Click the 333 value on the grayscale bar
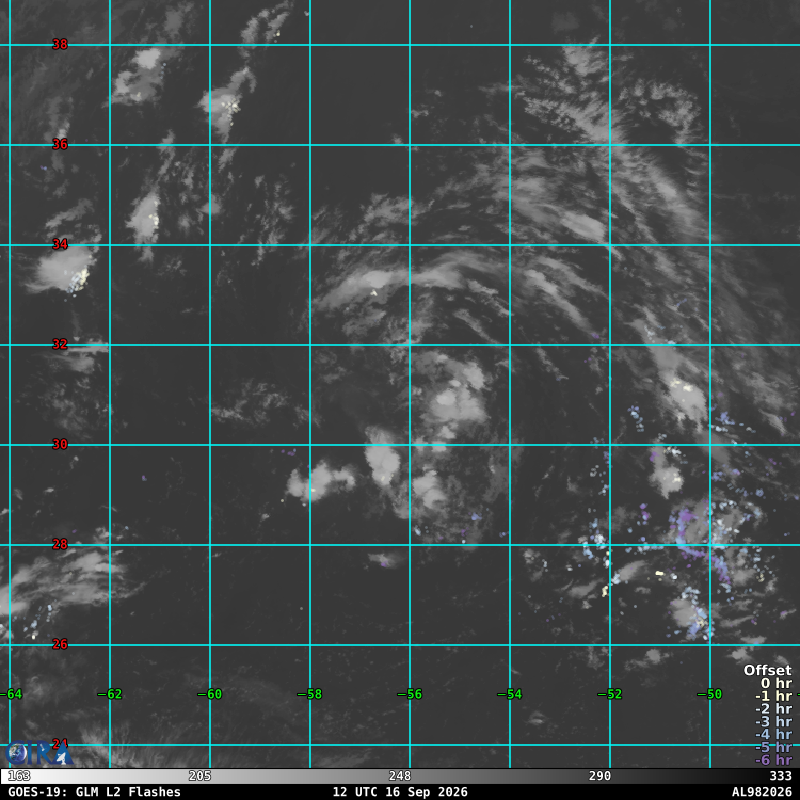The image size is (800, 800). pos(781,776)
